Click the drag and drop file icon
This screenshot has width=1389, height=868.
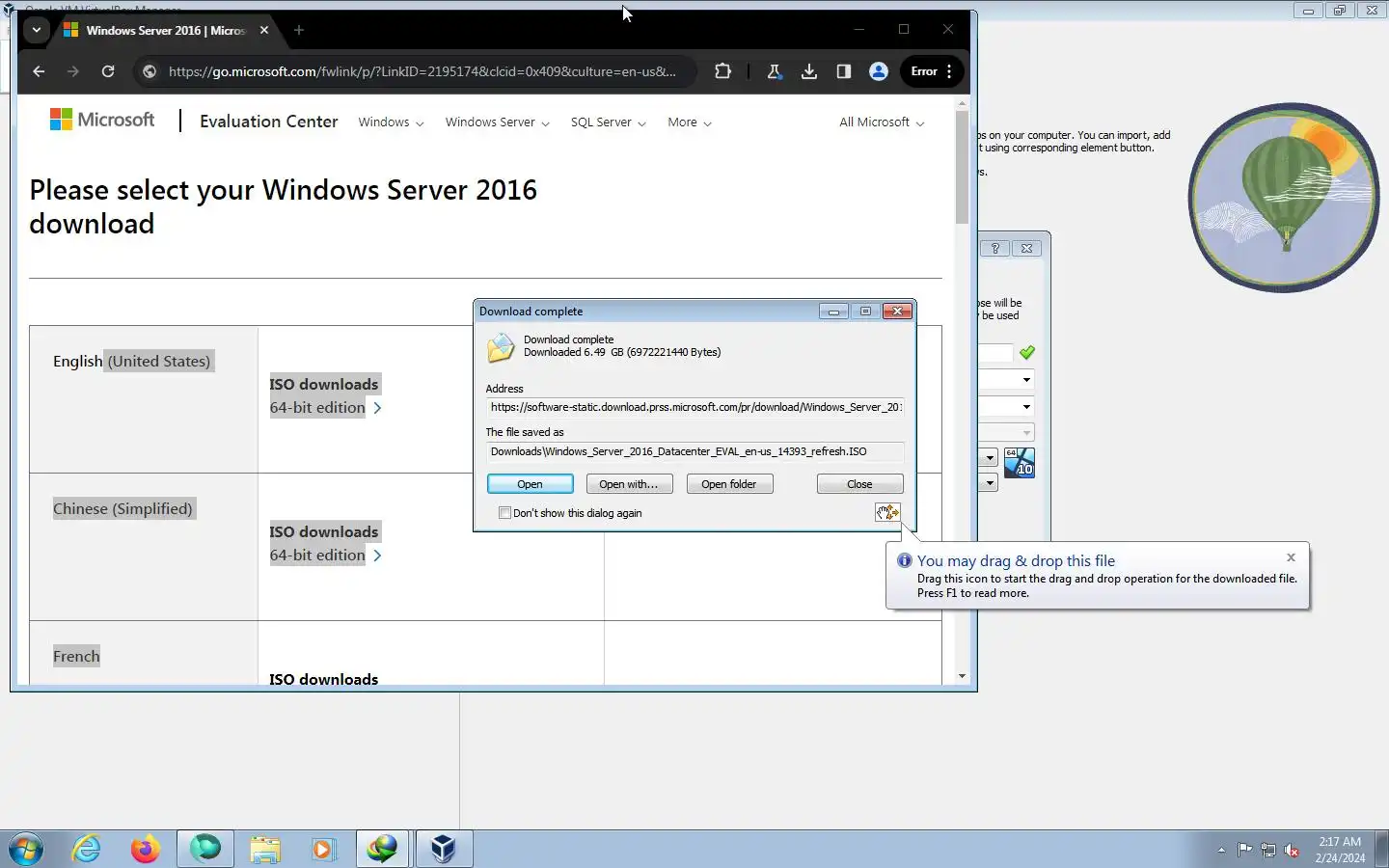pos(887,512)
